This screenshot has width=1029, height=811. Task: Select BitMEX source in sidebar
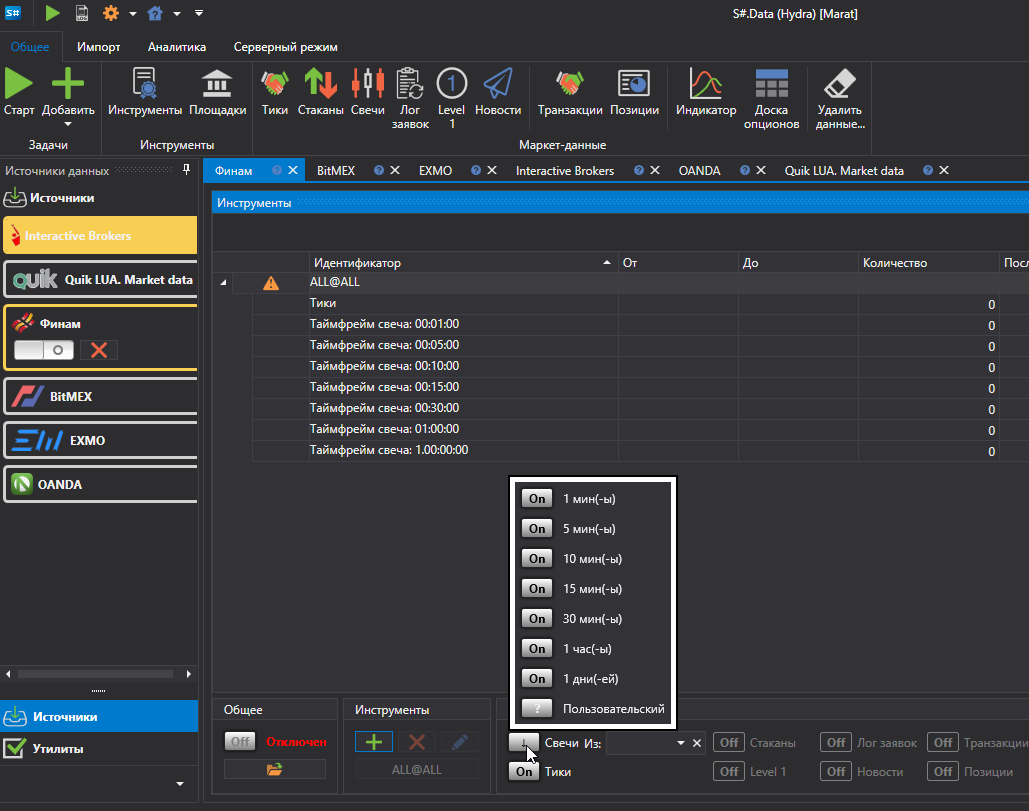point(100,396)
